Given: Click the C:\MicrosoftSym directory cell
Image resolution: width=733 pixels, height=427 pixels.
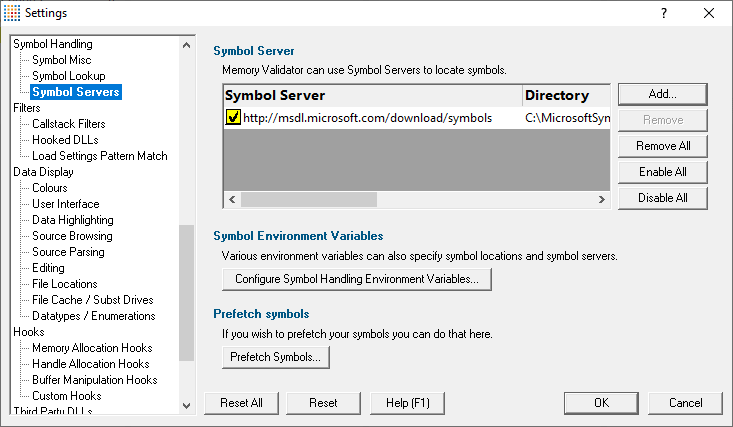Looking at the screenshot, I should (567, 118).
